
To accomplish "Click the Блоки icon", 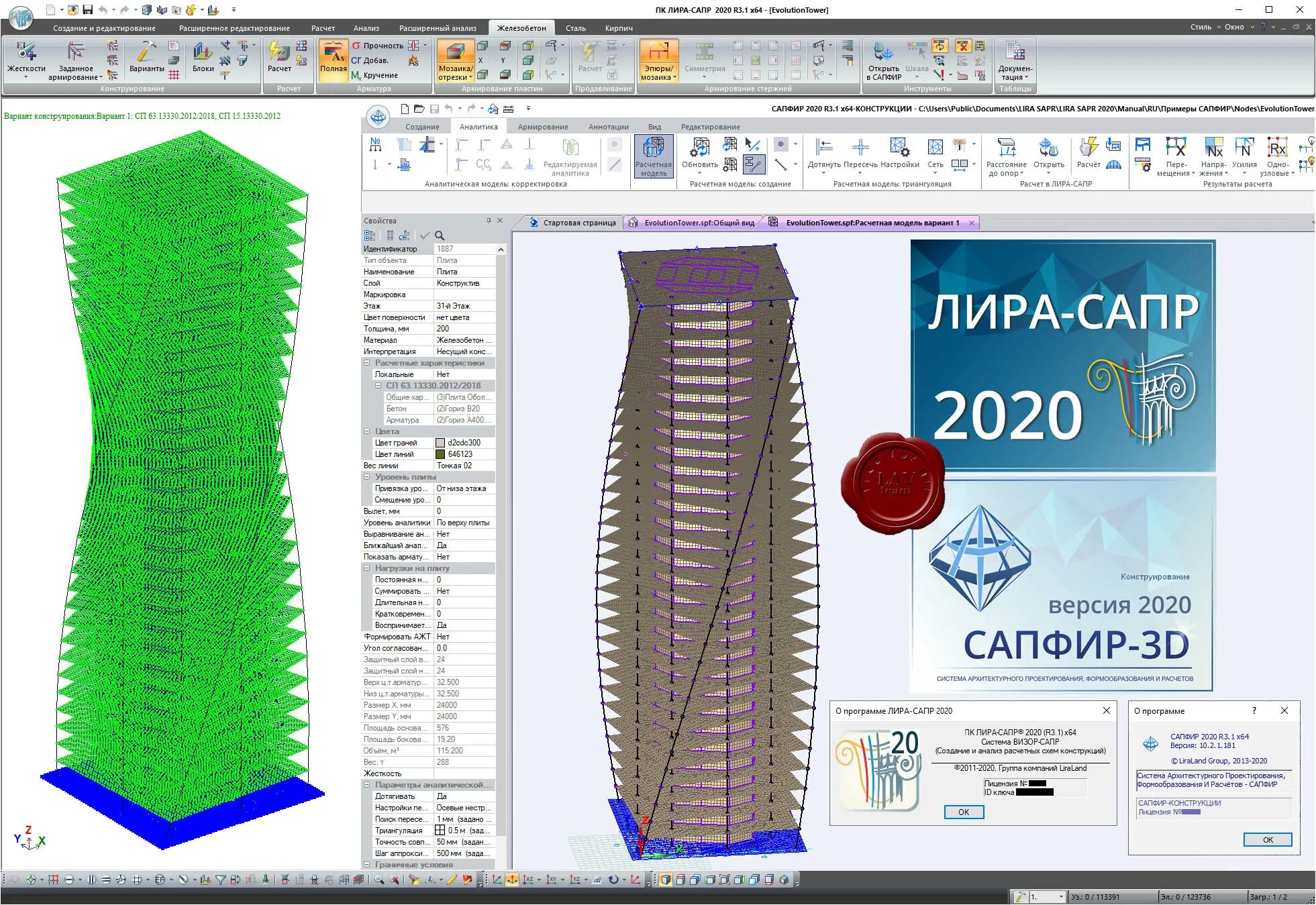I will [x=203, y=52].
